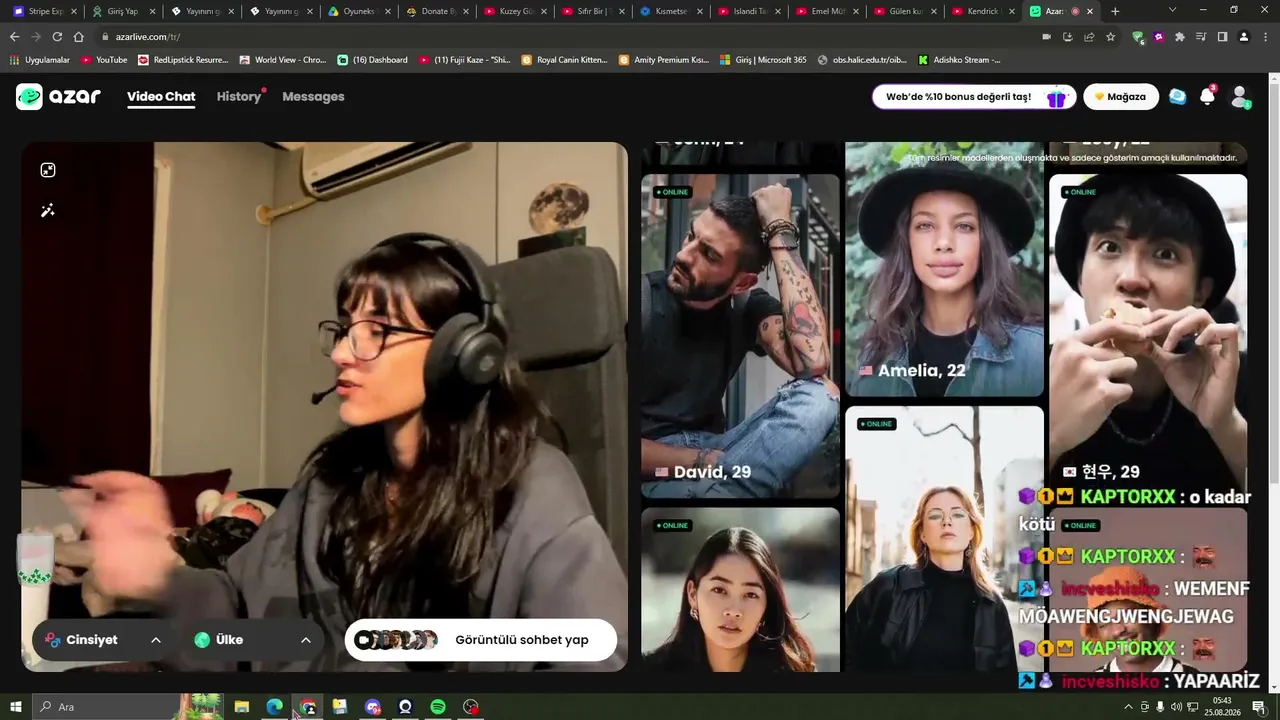This screenshot has height=720, width=1280.
Task: Expand the local video to fullscreen
Action: click(x=48, y=170)
